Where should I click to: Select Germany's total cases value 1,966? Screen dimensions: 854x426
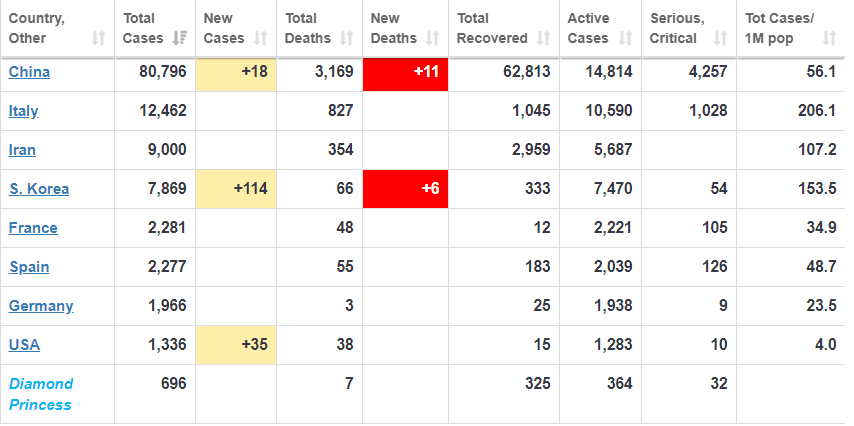167,306
